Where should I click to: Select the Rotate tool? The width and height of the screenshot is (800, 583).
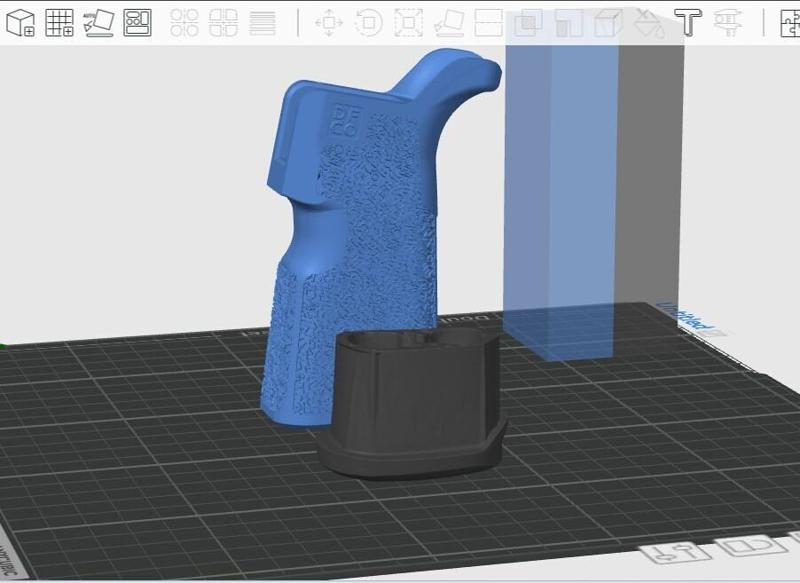pyautogui.click(x=368, y=23)
